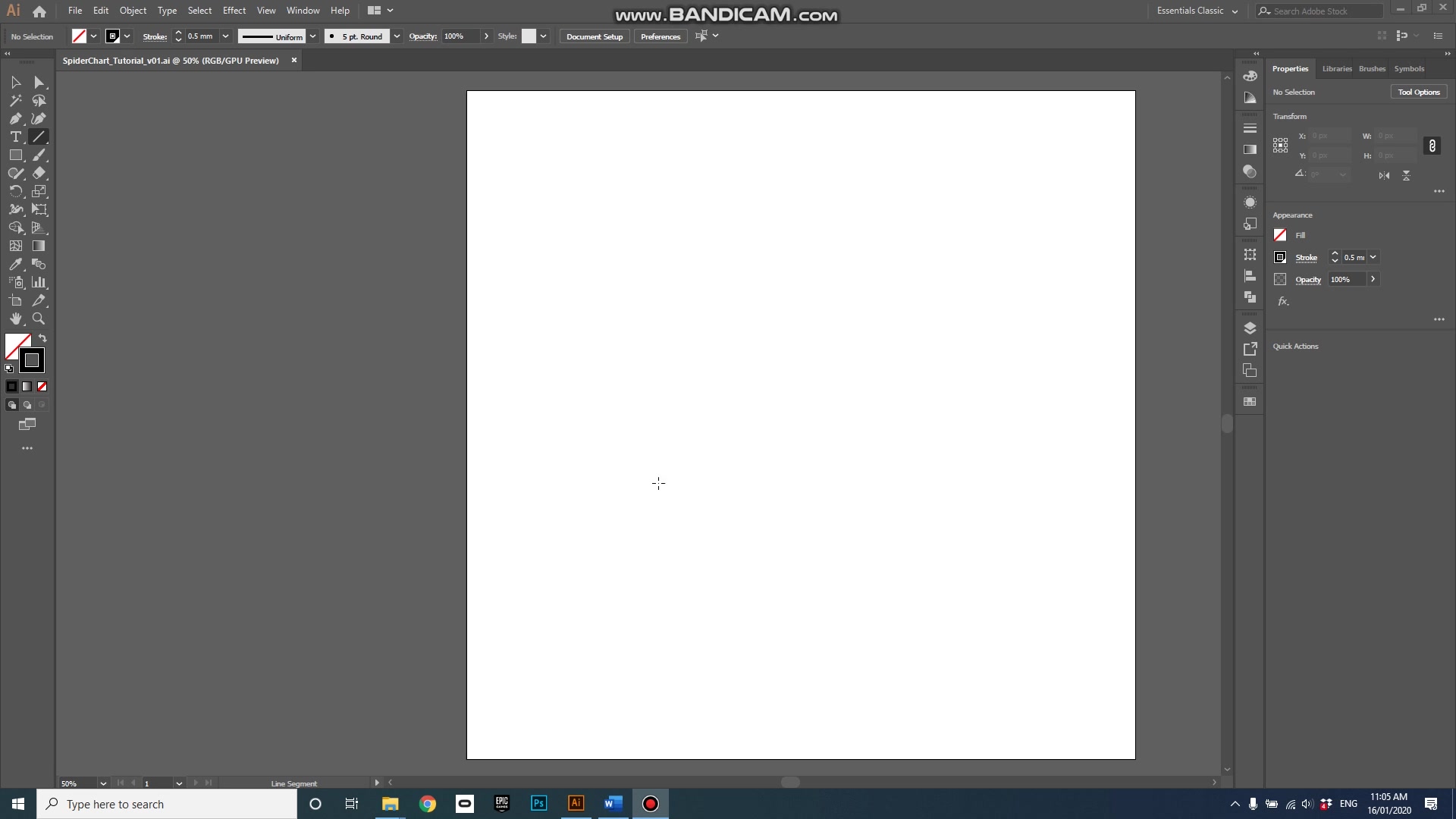Open the Opacity link in Properties
The image size is (1456, 819).
[x=1308, y=280]
